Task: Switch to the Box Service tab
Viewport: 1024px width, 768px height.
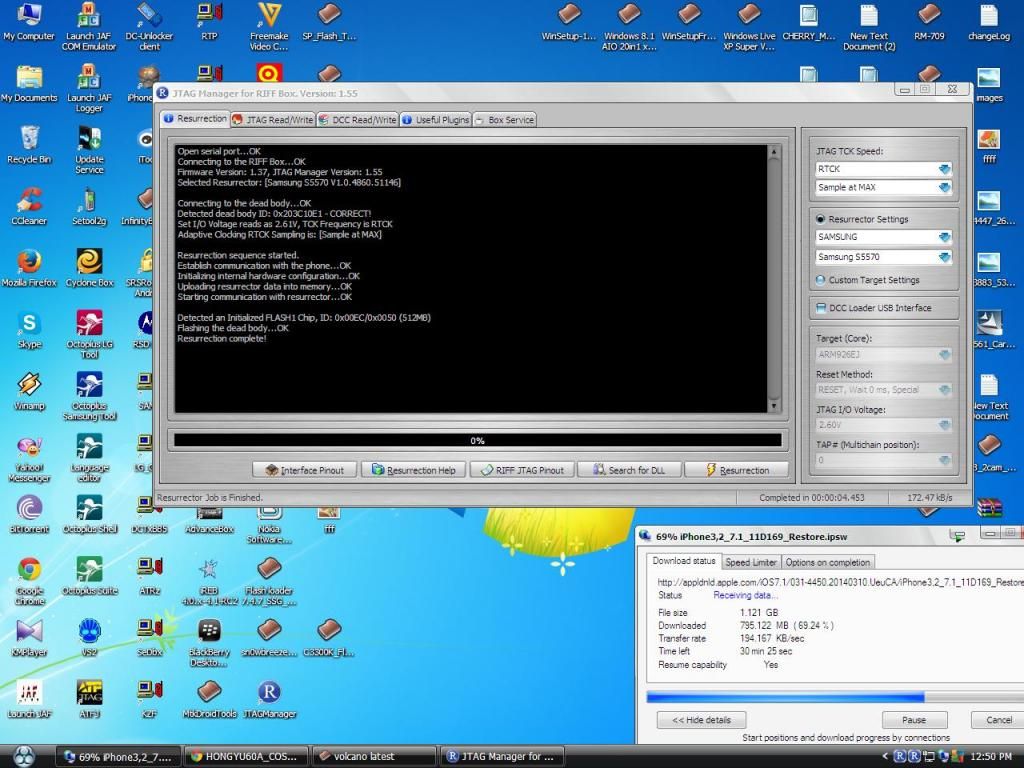Action: point(504,120)
